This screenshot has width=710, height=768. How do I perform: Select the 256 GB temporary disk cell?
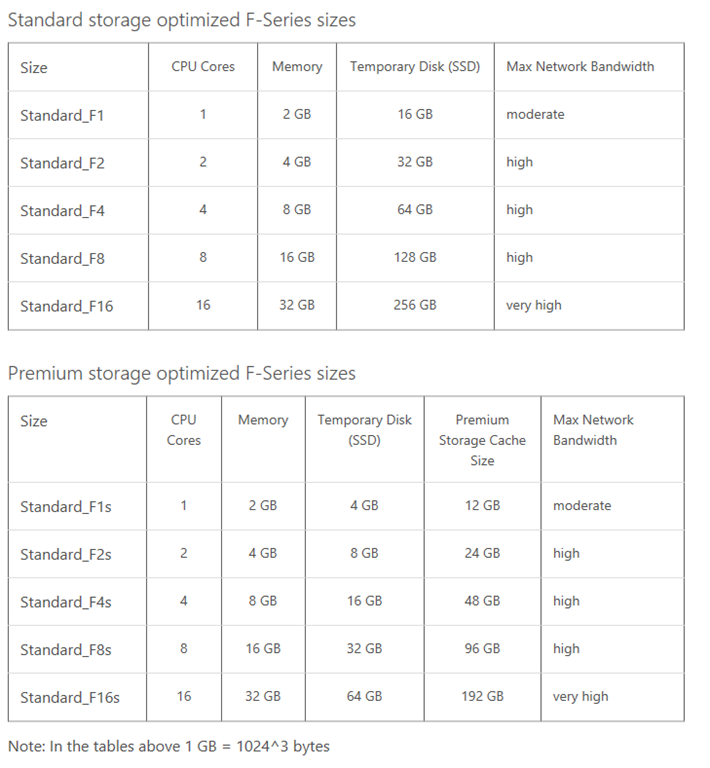pos(415,305)
